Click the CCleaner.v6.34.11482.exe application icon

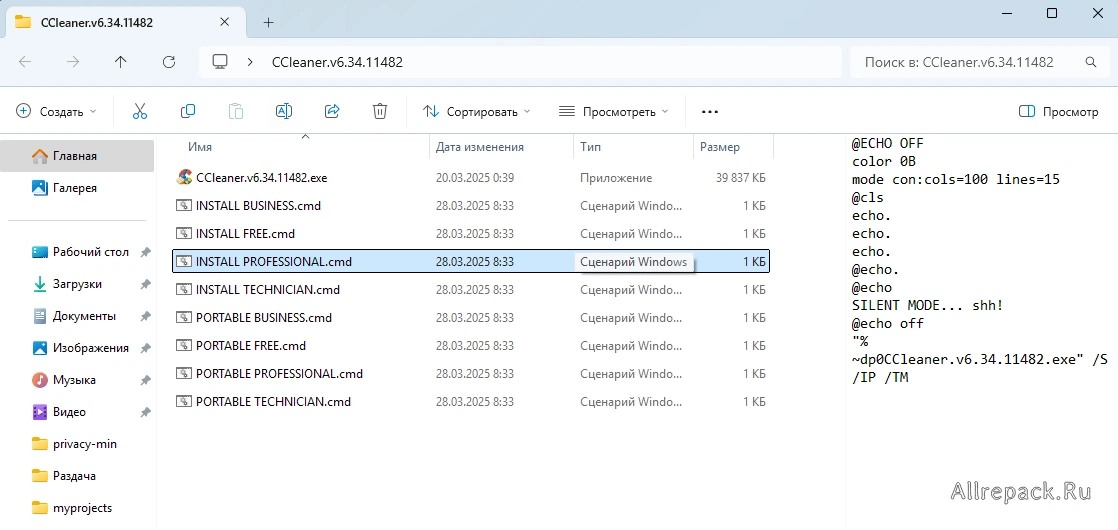click(x=184, y=177)
